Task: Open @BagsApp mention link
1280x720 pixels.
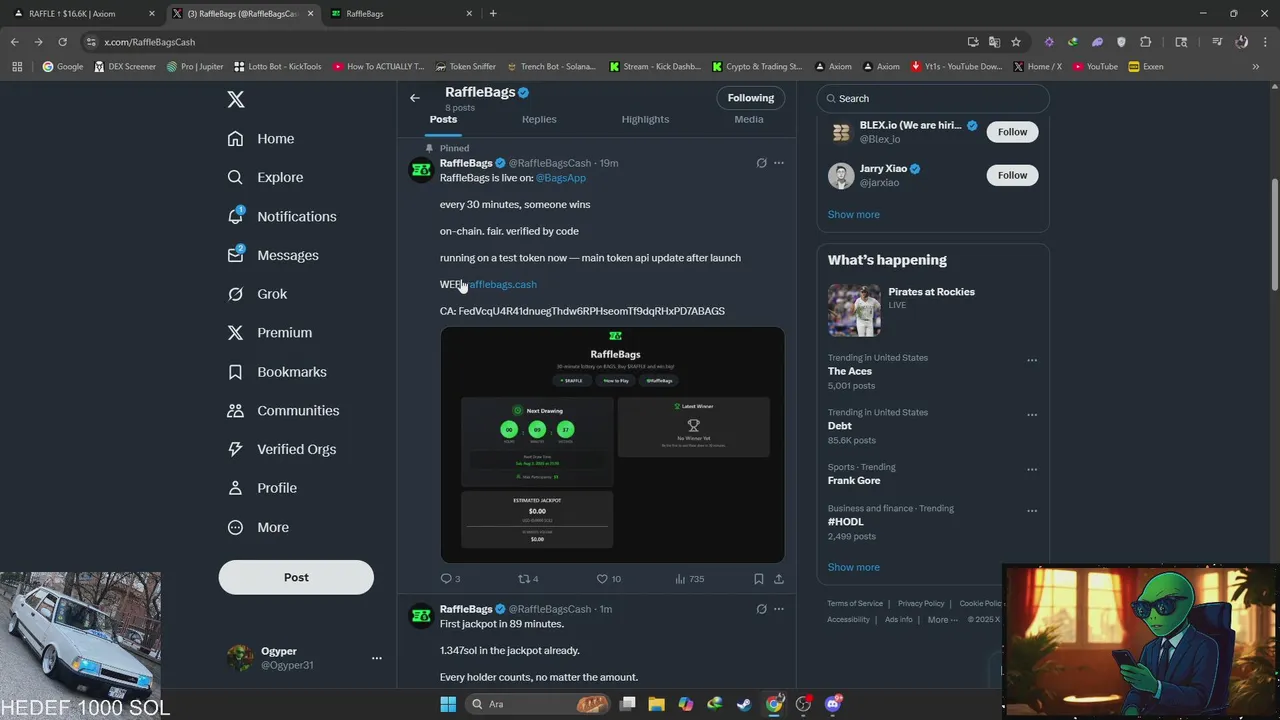Action: click(x=561, y=178)
